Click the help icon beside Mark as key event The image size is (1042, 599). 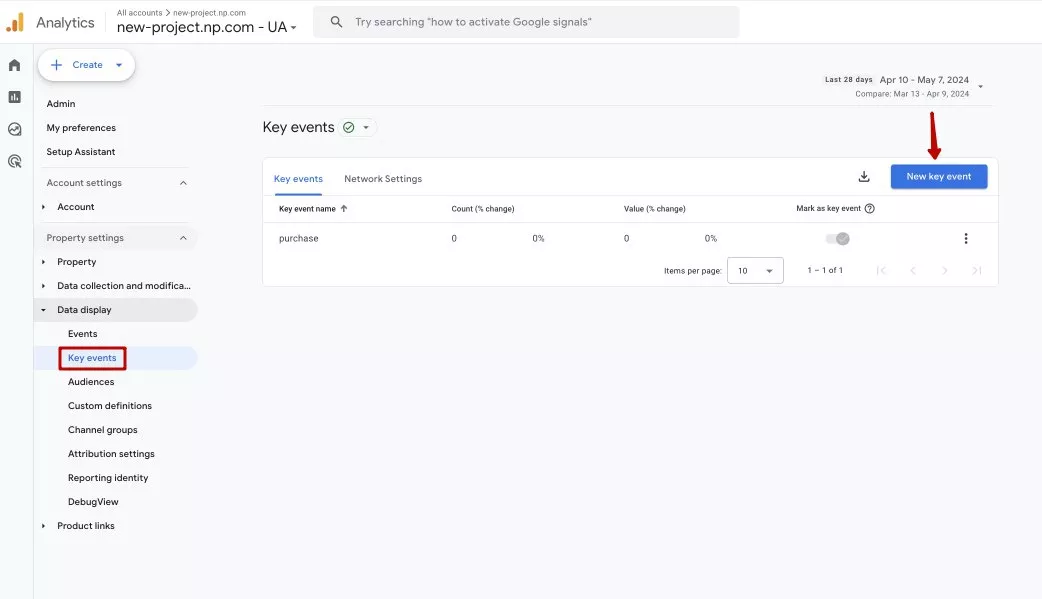coord(869,208)
